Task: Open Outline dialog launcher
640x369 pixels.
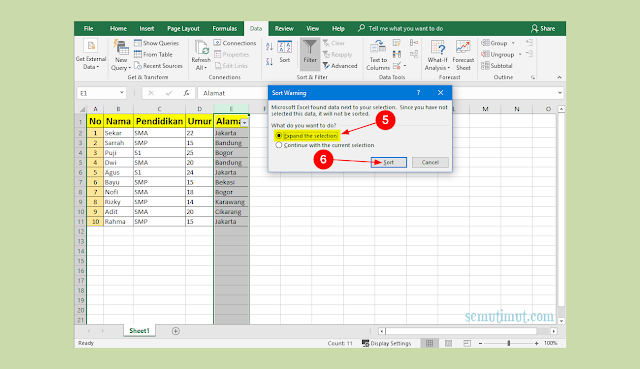Action: point(533,78)
